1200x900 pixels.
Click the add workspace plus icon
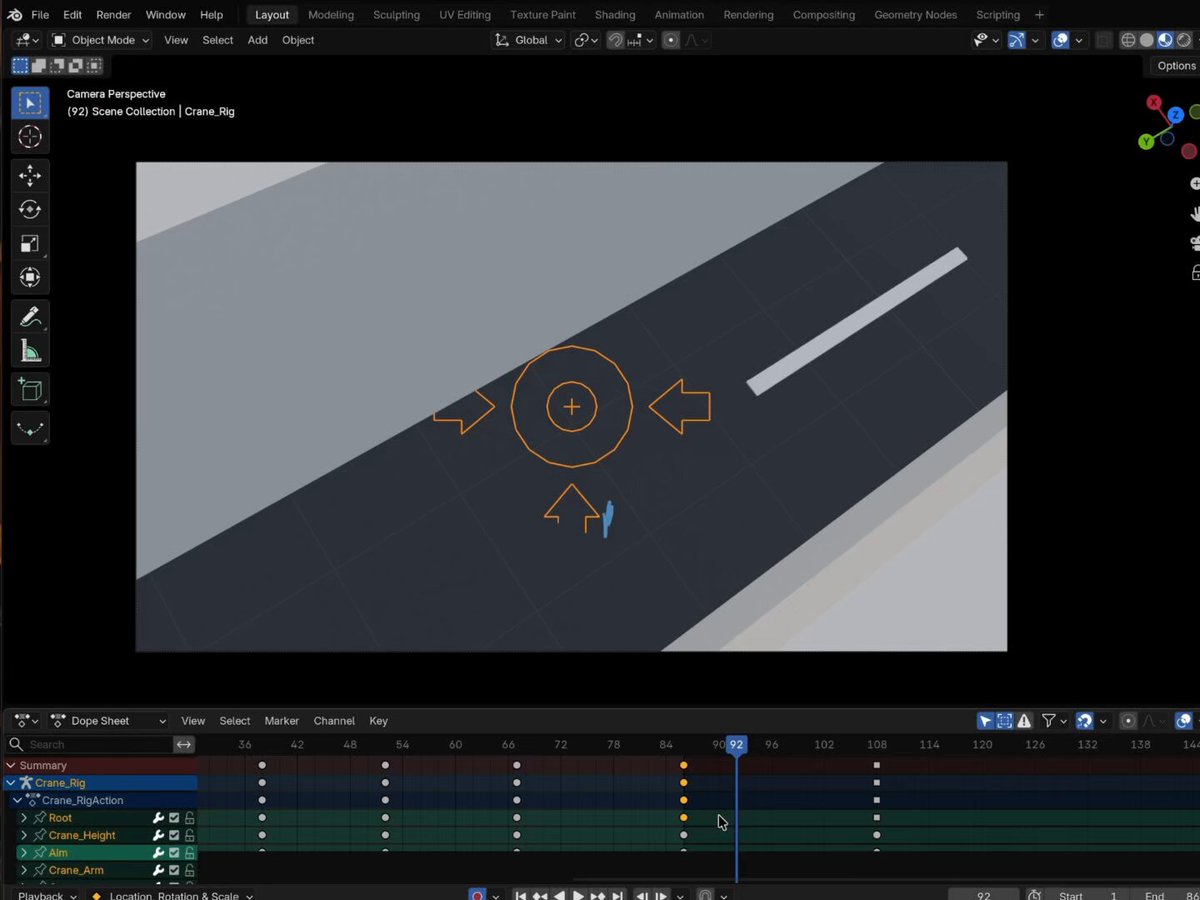point(1040,15)
